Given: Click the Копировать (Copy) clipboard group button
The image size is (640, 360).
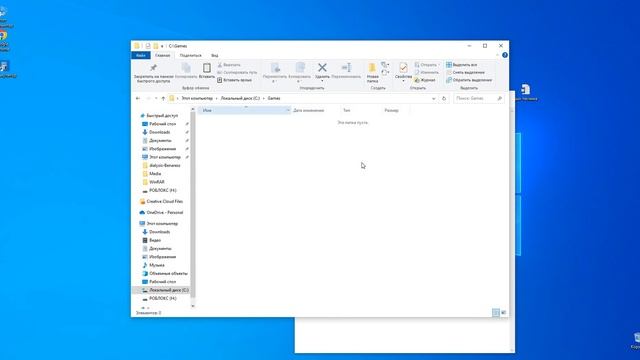Looking at the screenshot, I should (186, 70).
